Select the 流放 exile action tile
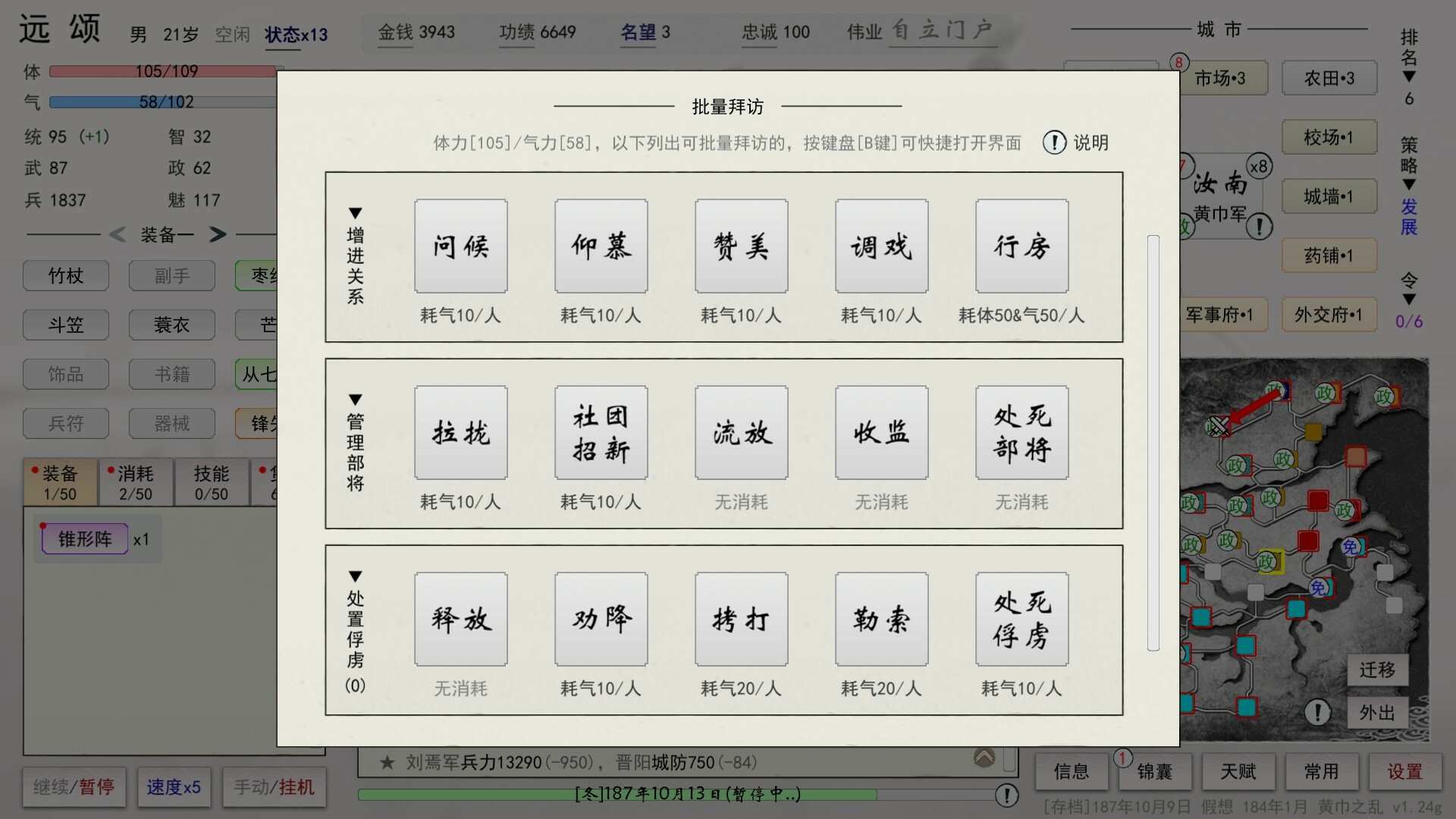The width and height of the screenshot is (1456, 819). coord(741,432)
